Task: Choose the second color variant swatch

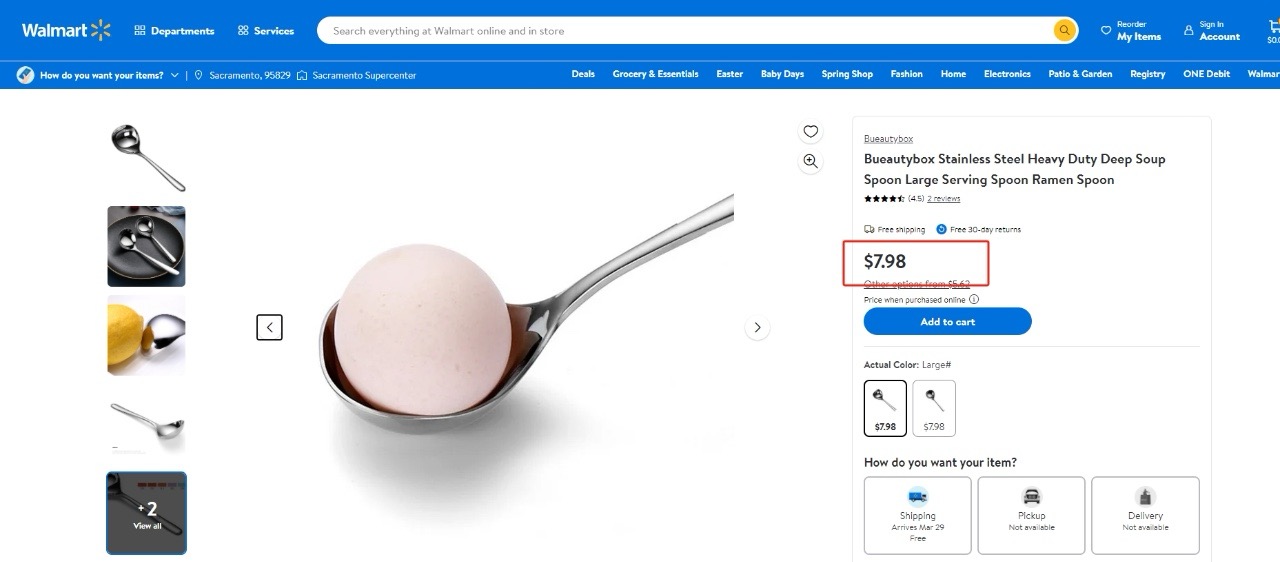Action: coord(934,408)
